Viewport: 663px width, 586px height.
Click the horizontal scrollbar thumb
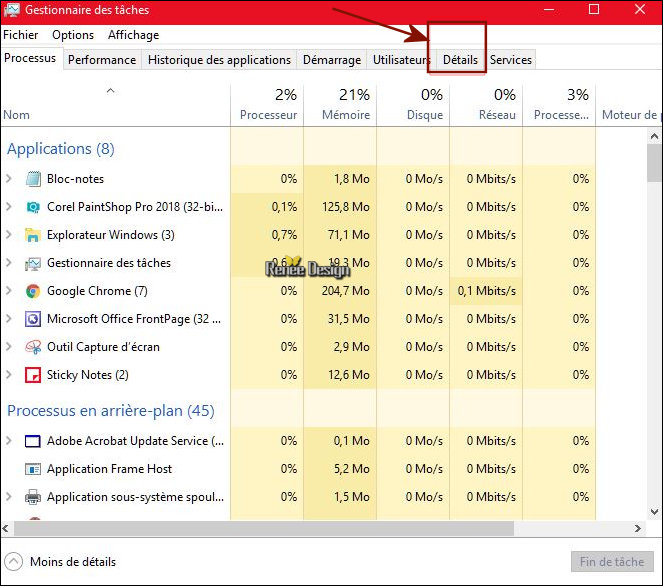pos(264,528)
